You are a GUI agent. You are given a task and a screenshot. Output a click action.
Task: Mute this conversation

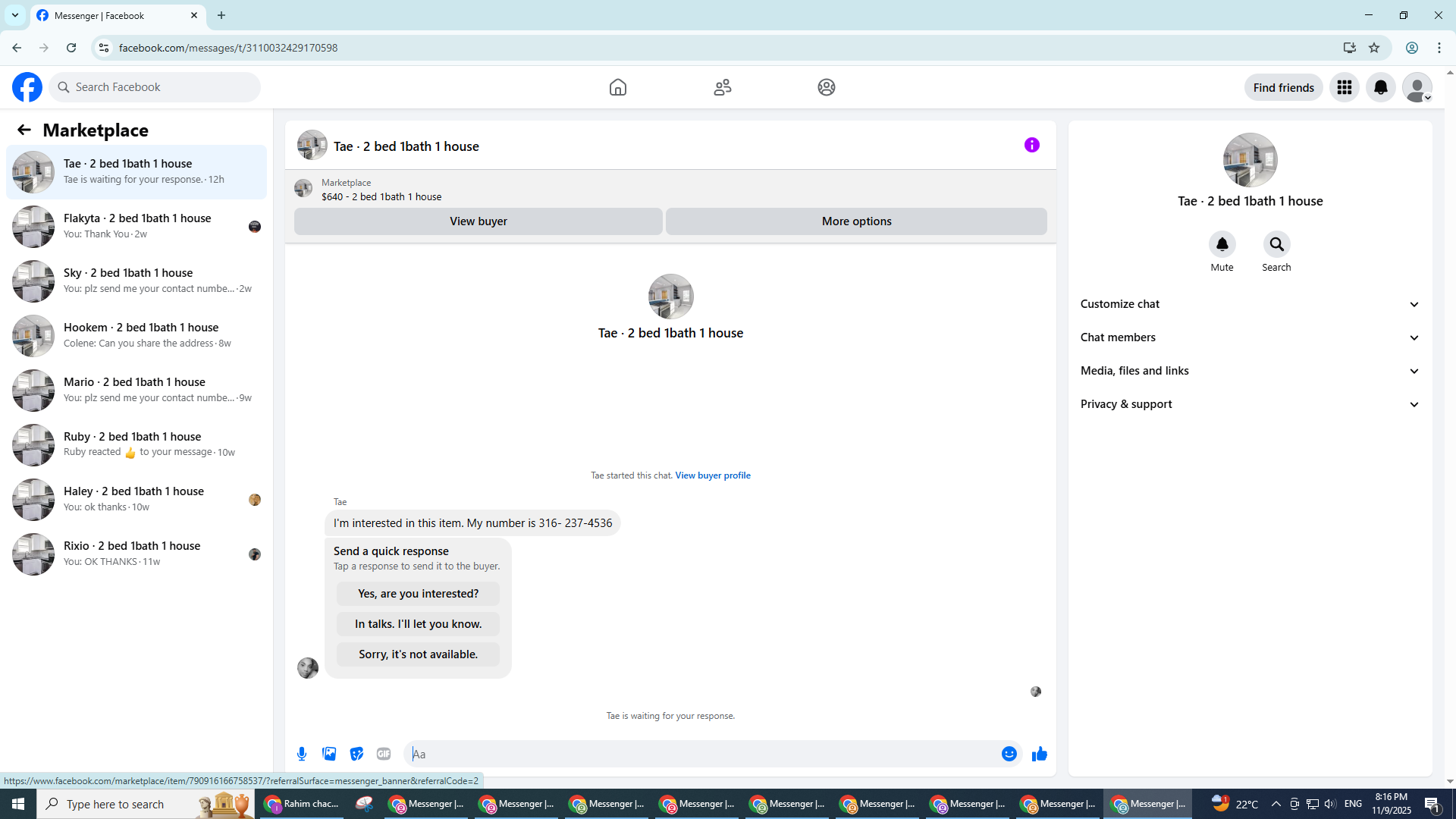click(x=1222, y=244)
